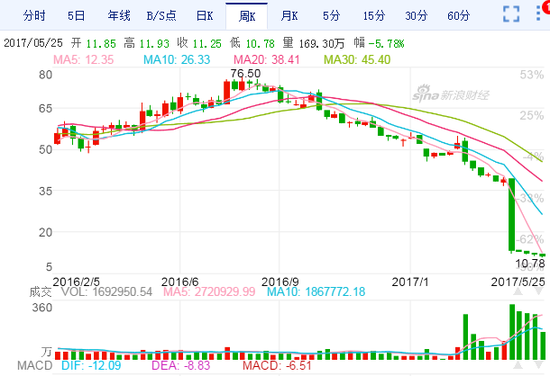Click the high price 11.93
The image size is (550, 376).
154,44
